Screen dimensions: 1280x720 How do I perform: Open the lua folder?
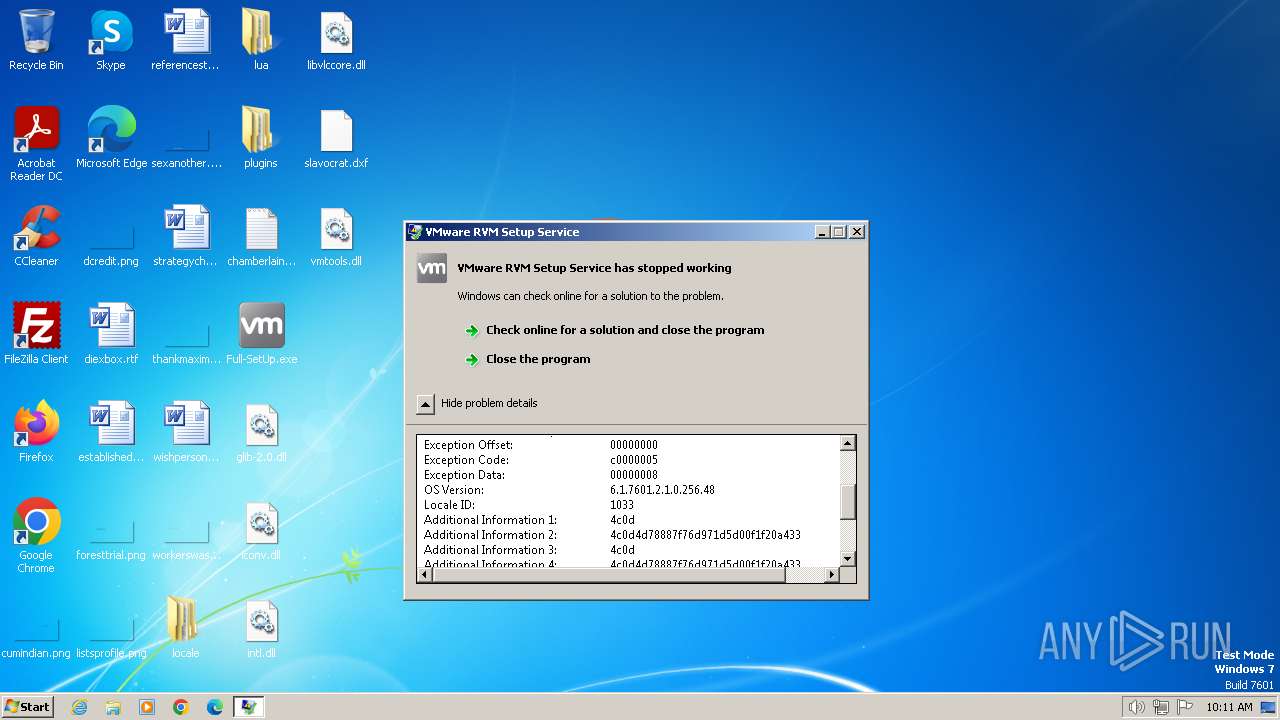260,41
